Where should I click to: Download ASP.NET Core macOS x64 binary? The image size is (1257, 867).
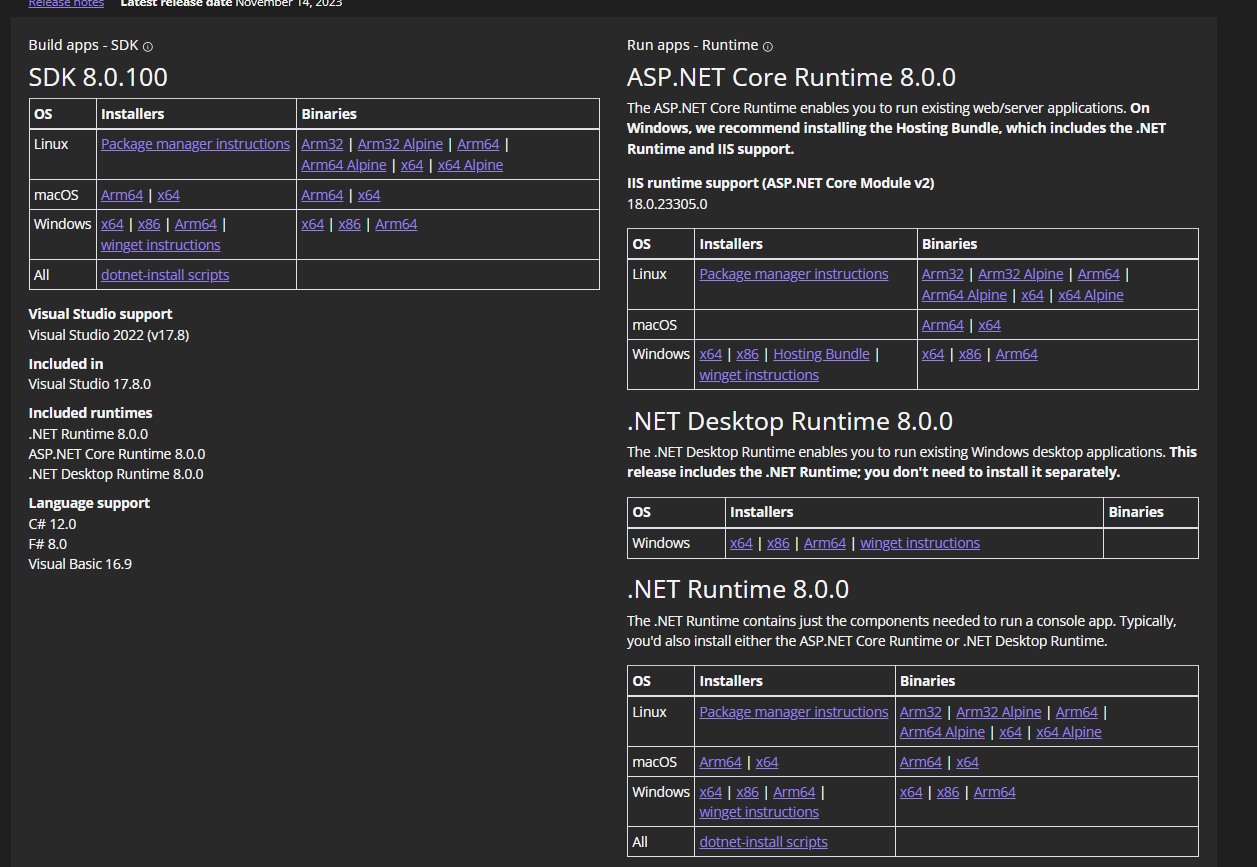pyautogui.click(x=989, y=325)
